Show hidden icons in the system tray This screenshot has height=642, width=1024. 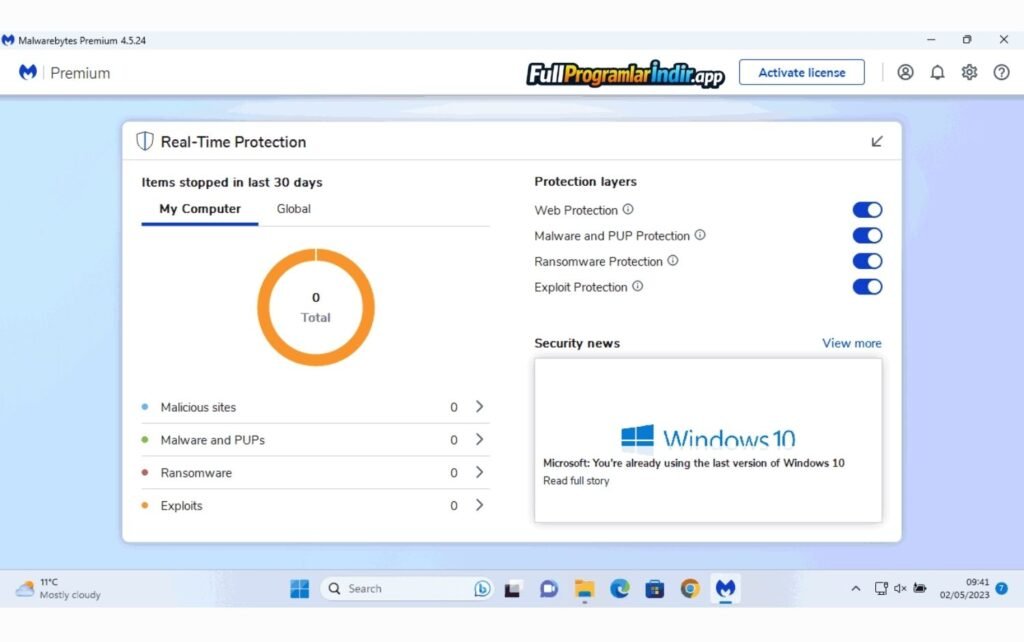coord(855,588)
